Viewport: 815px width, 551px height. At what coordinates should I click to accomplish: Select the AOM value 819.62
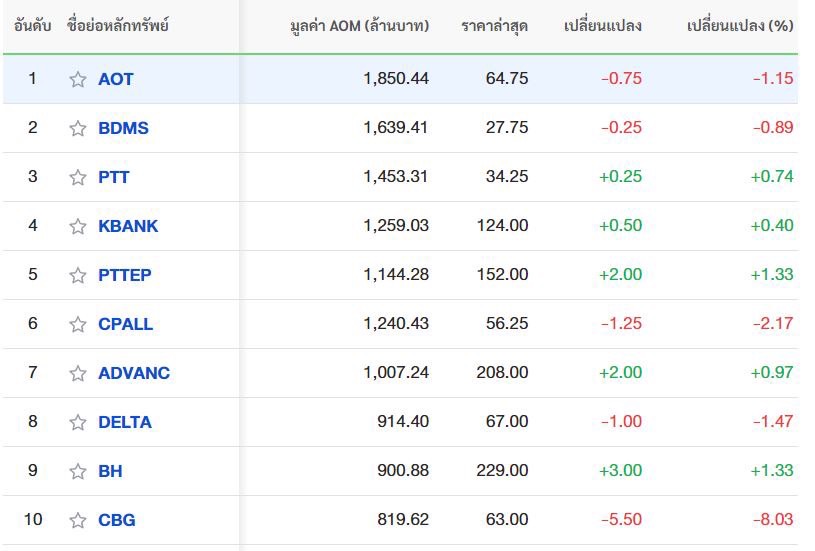tap(403, 519)
